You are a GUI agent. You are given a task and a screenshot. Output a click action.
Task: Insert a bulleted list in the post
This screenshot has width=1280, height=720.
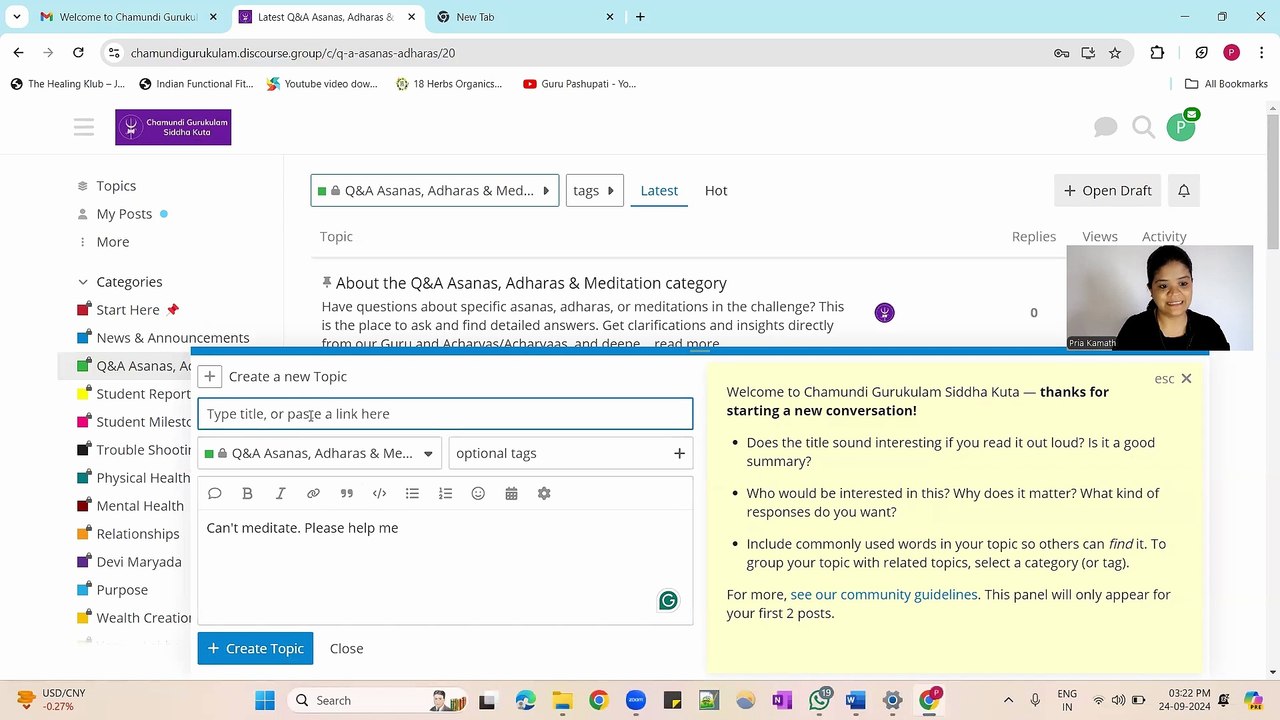click(x=412, y=493)
